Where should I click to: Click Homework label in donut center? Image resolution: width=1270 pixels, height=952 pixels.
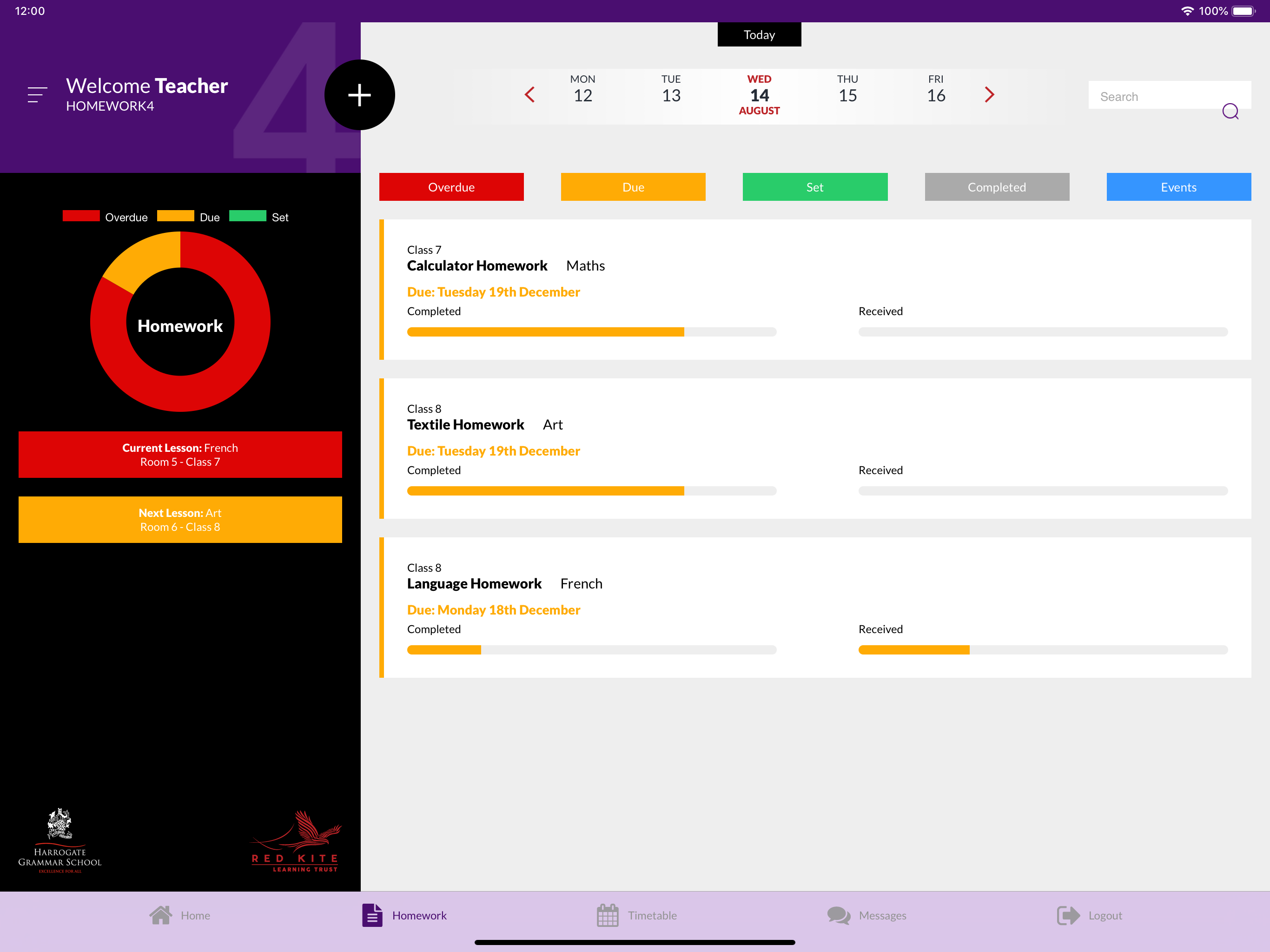[x=180, y=325]
